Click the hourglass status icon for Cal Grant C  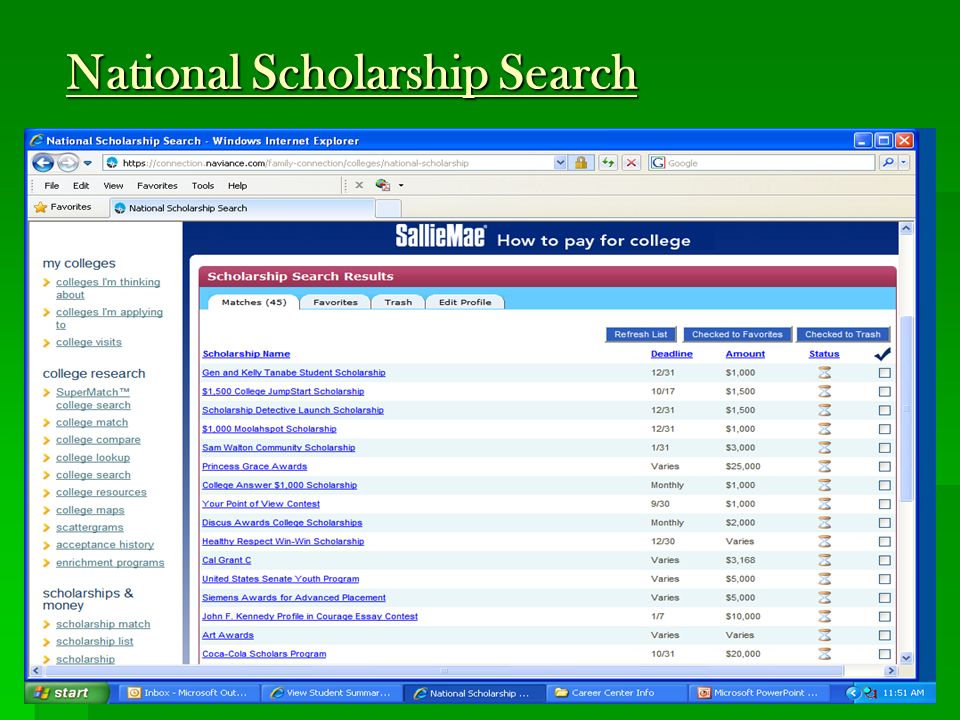825,560
